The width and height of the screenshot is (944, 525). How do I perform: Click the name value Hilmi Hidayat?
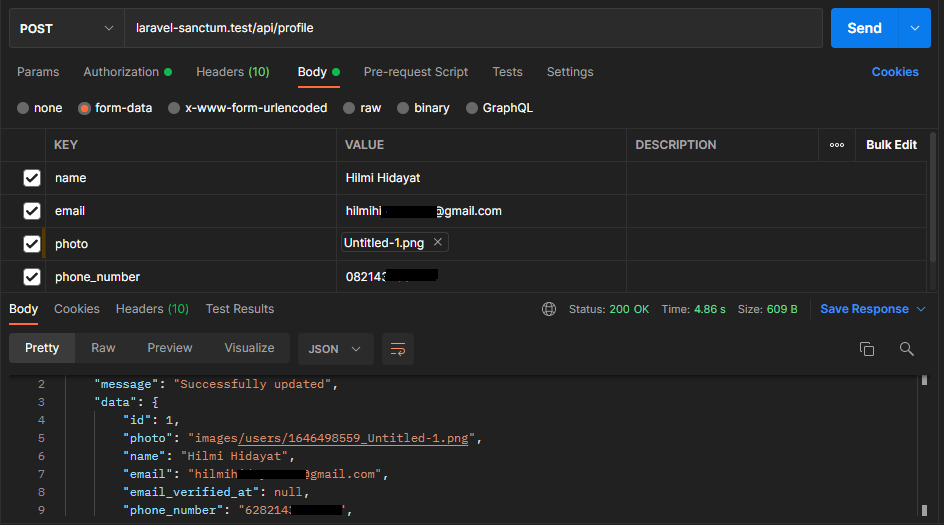coord(383,178)
